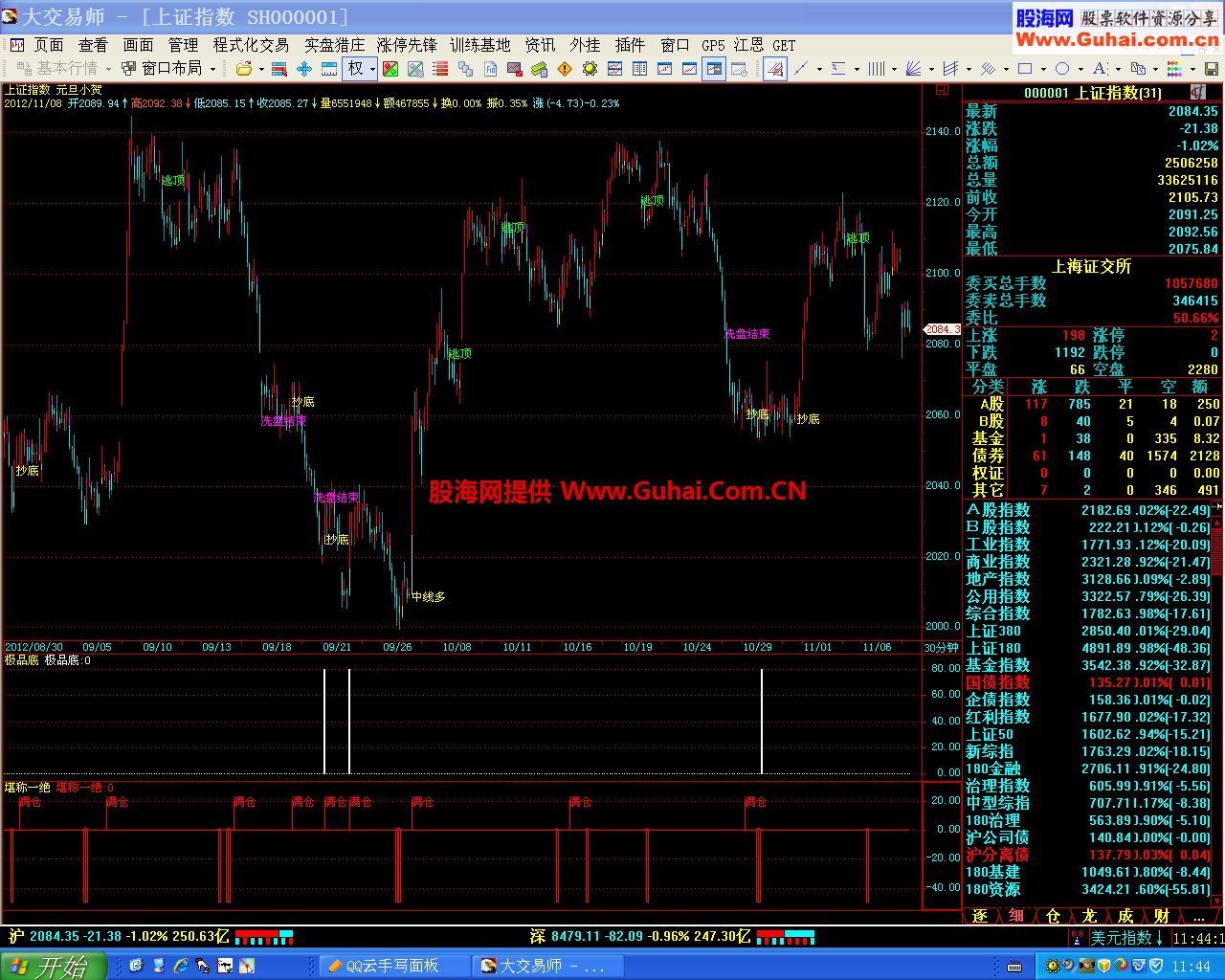This screenshot has height=980, width=1225.
Task: Click the 上证50 index row
Action: 1087,734
